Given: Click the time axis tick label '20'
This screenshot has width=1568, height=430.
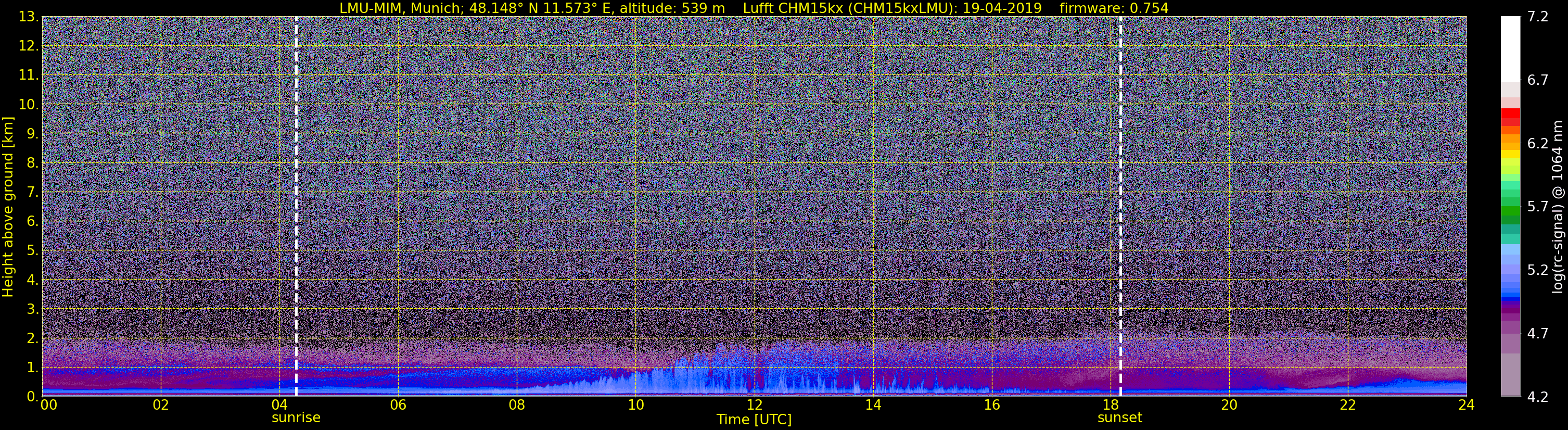Looking at the screenshot, I should 1229,405.
